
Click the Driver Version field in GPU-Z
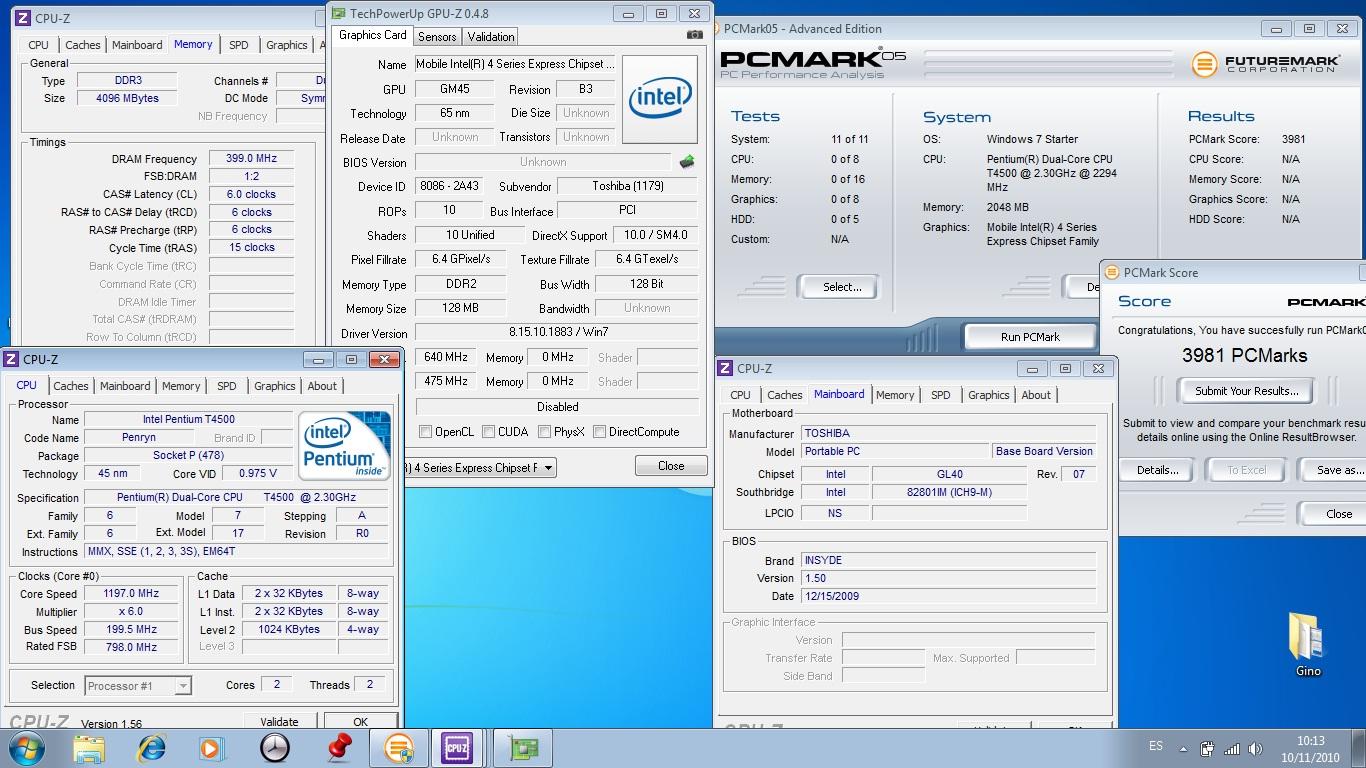557,332
